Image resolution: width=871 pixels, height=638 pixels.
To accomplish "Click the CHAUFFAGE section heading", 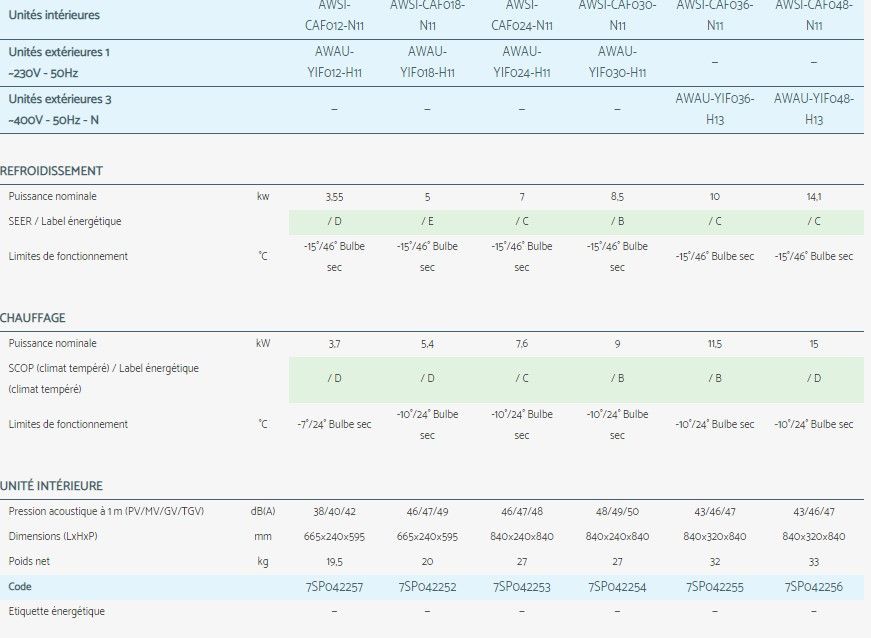I will 33,318.
